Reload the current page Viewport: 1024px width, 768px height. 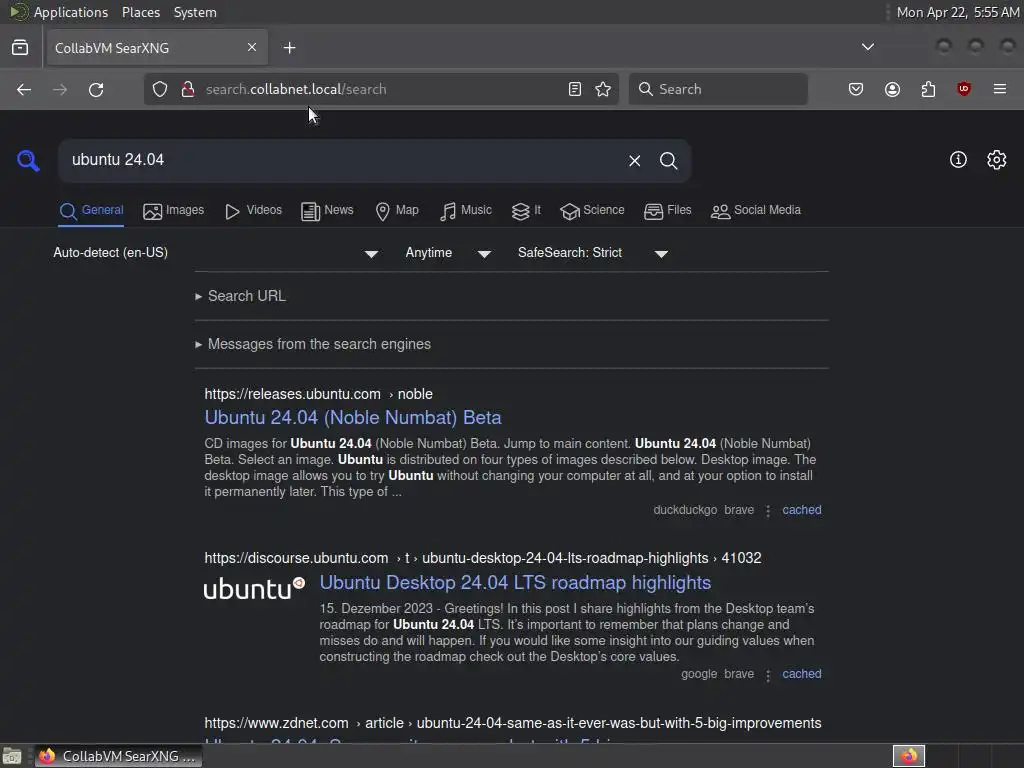pyautogui.click(x=96, y=89)
